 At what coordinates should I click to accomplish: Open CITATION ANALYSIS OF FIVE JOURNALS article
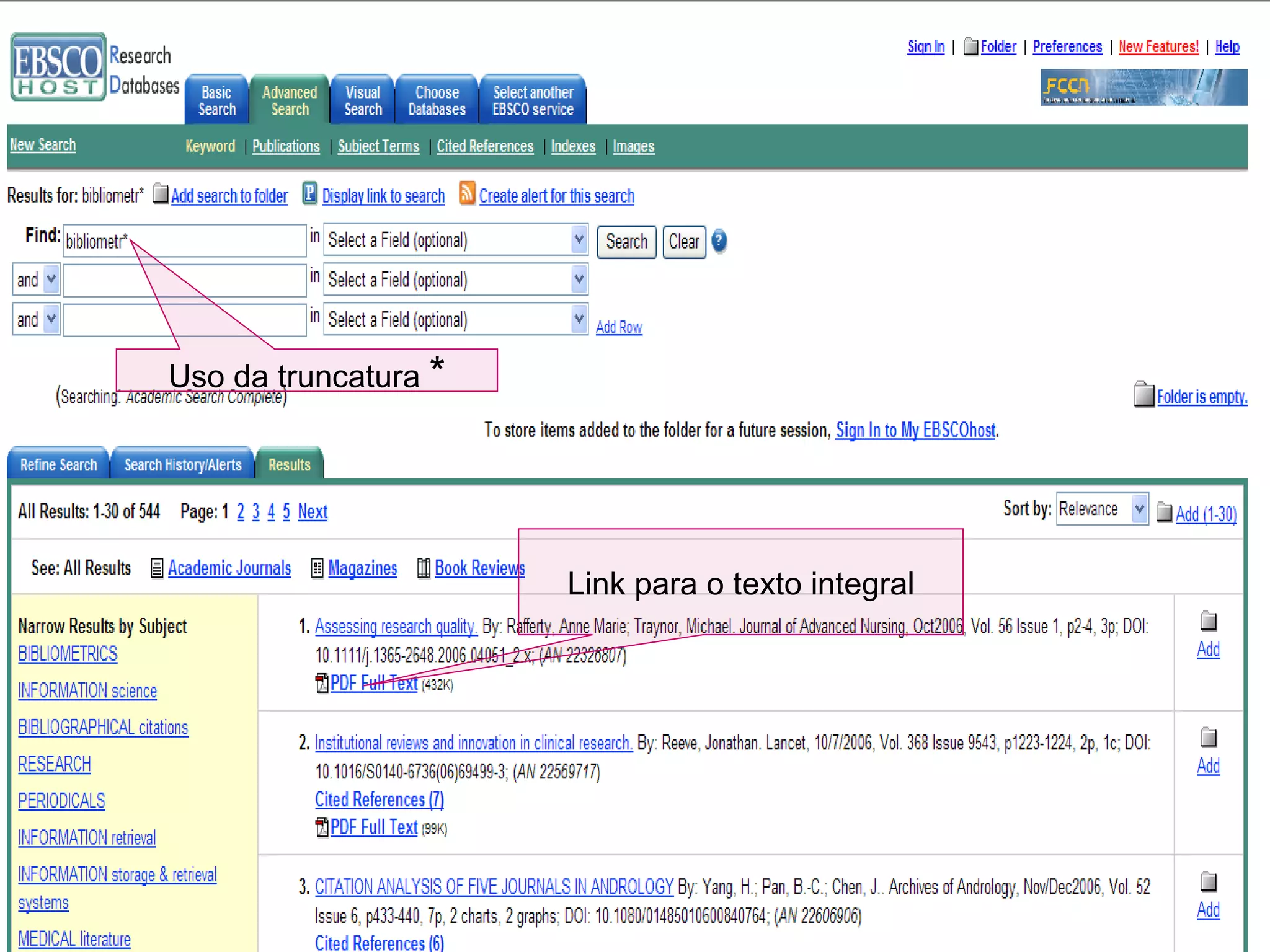click(x=494, y=886)
